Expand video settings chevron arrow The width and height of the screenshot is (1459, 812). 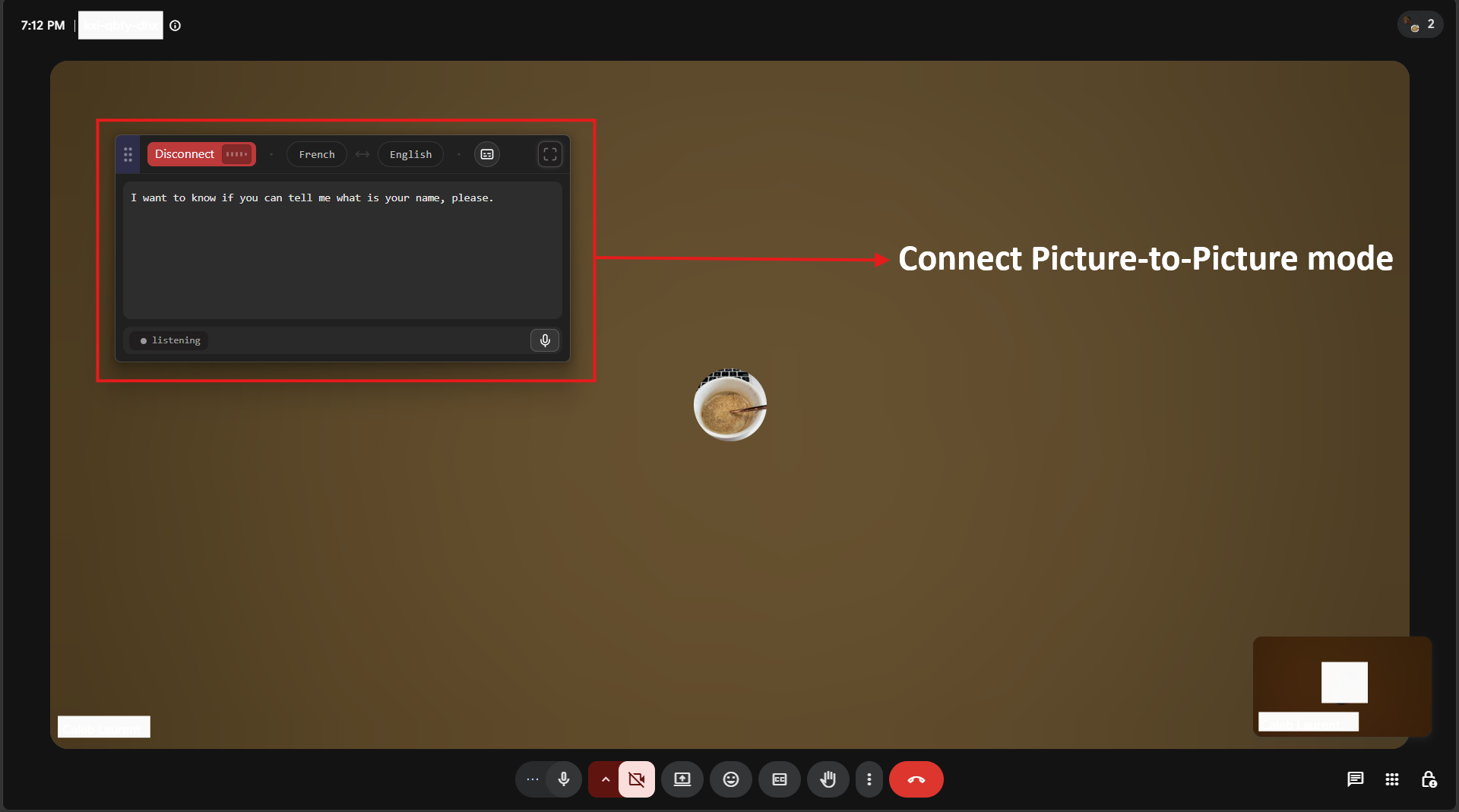[x=605, y=779]
